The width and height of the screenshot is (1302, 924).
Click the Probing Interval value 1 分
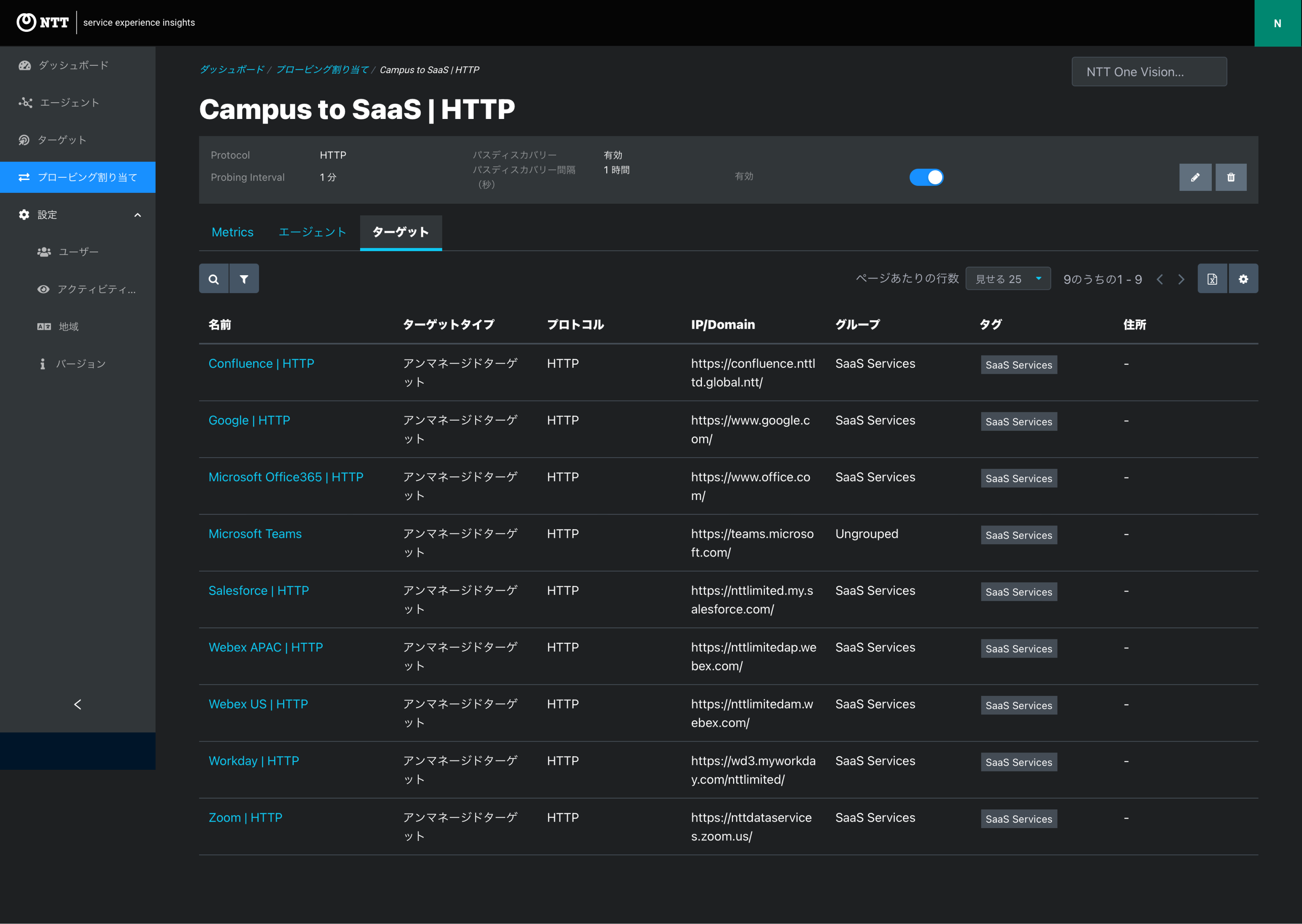[x=328, y=177]
